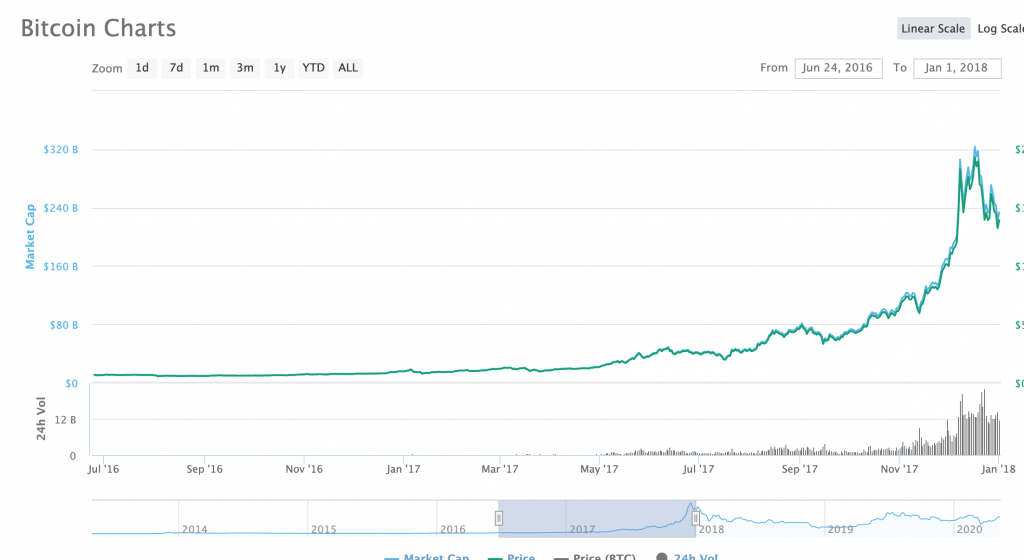
Task: Set zoom range to 1m
Action: click(210, 68)
